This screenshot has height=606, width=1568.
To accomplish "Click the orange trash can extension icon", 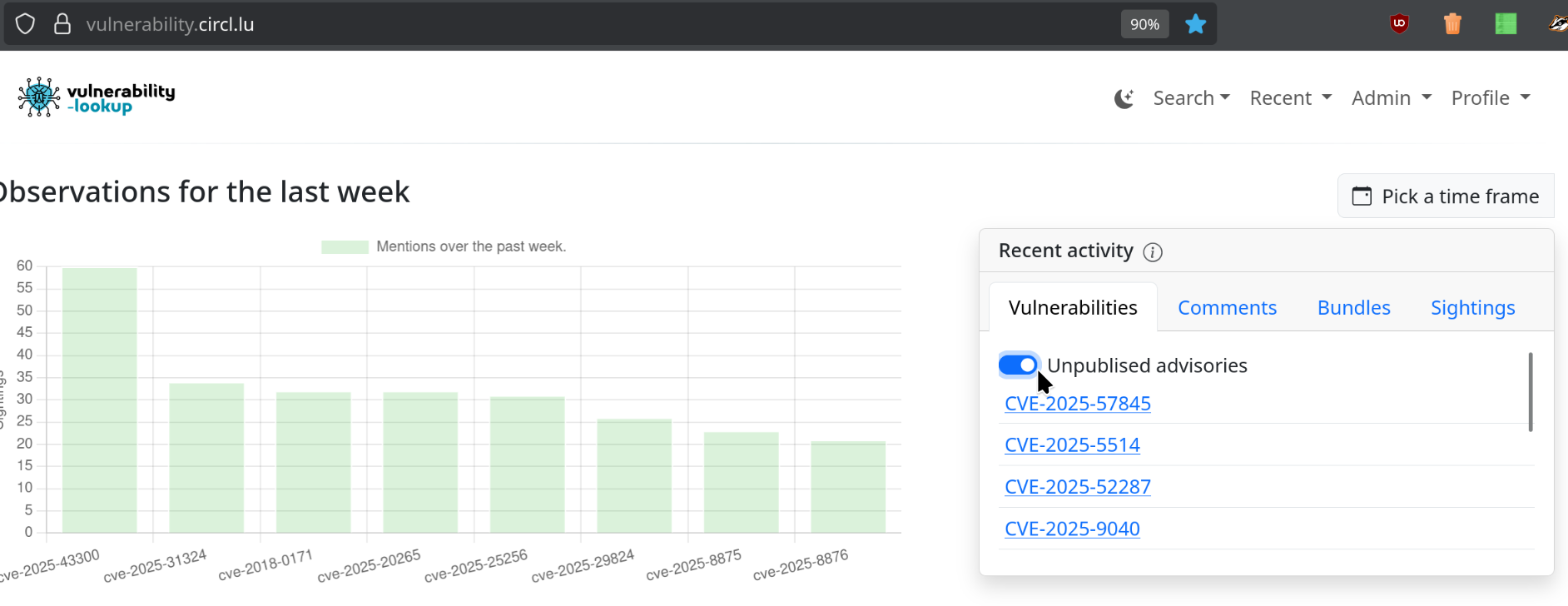I will tap(1452, 24).
